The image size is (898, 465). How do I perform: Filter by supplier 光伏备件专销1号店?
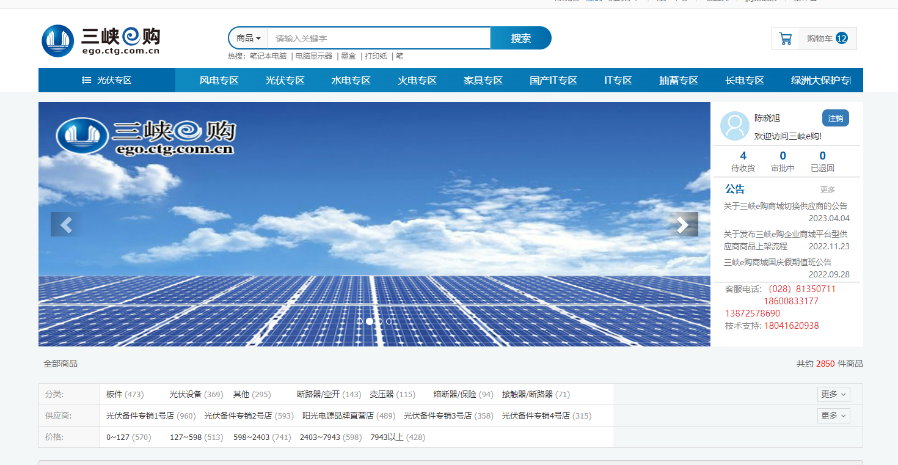tap(151, 416)
